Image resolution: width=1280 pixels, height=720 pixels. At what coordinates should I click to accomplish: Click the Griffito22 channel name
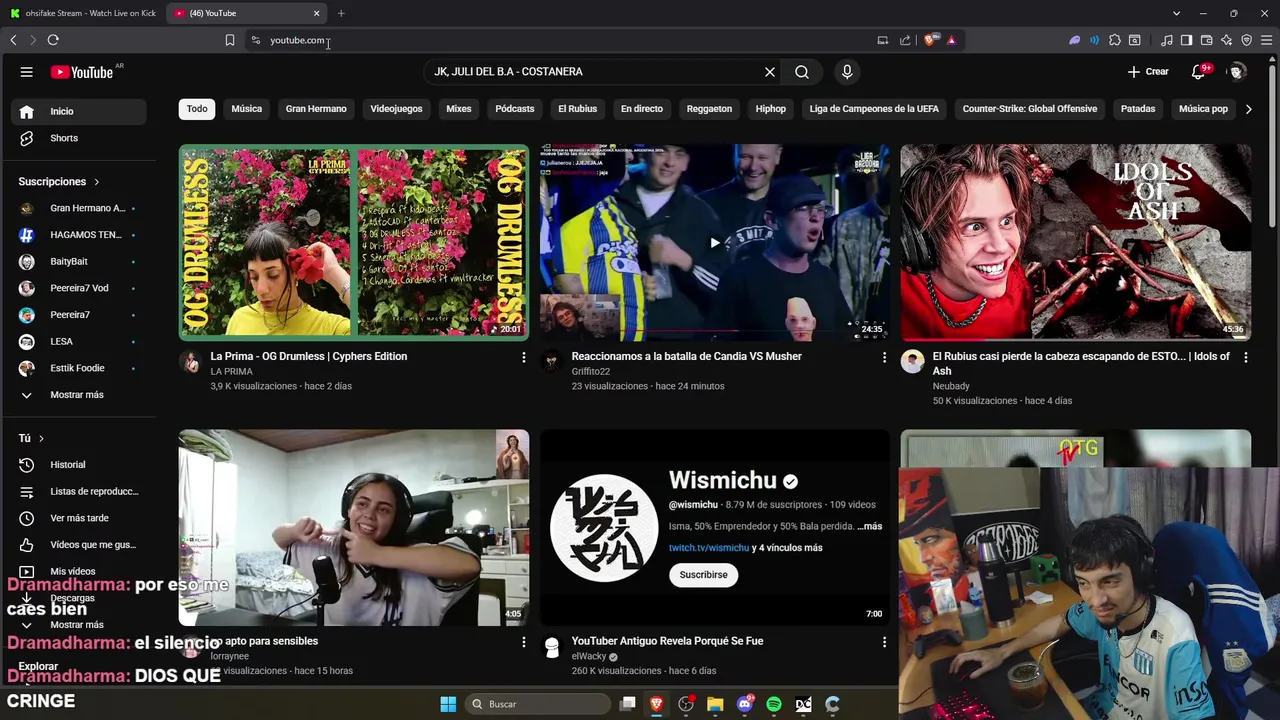pos(591,372)
